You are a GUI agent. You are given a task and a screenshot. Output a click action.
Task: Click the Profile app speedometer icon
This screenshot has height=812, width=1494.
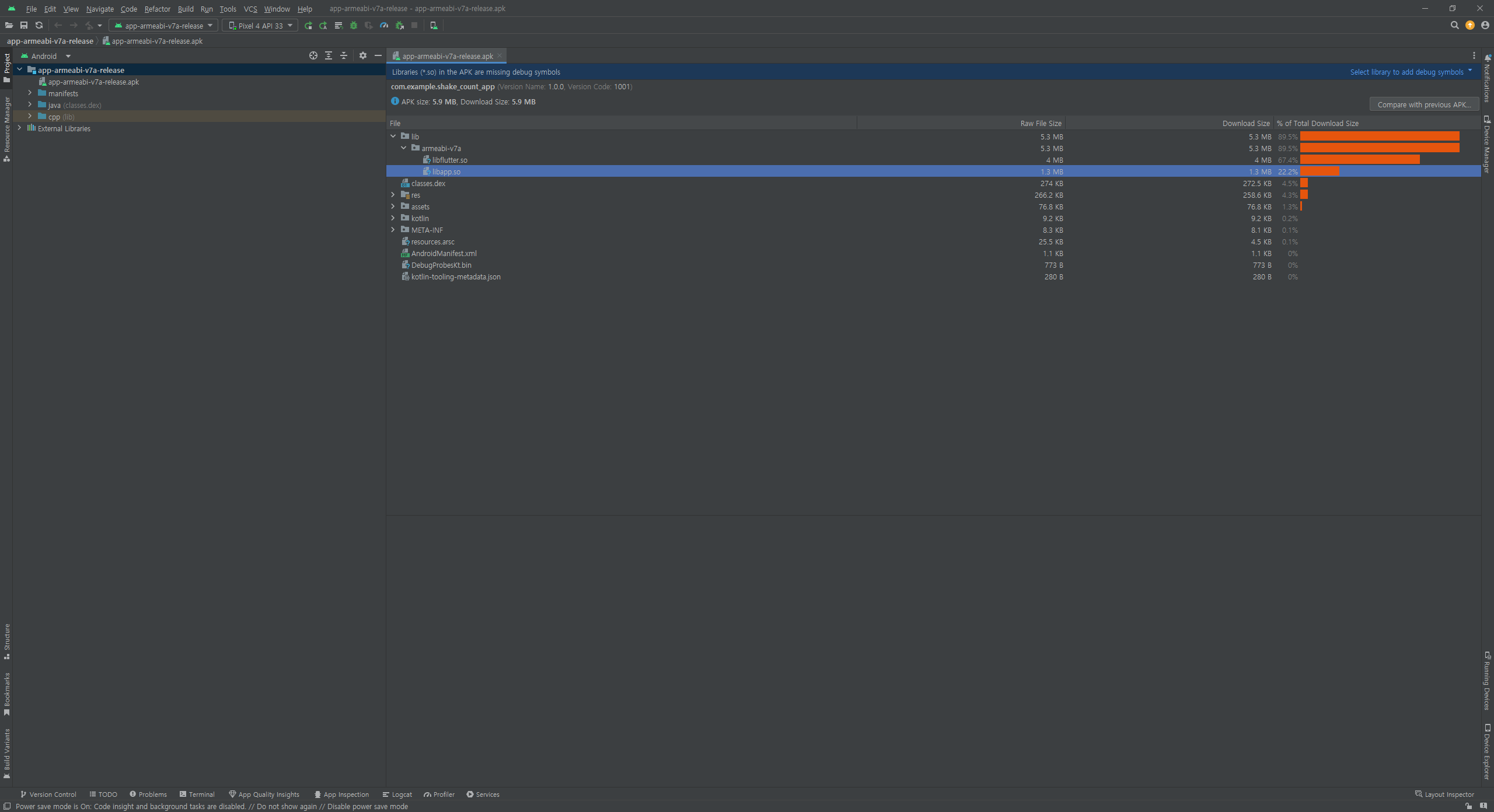pos(384,26)
